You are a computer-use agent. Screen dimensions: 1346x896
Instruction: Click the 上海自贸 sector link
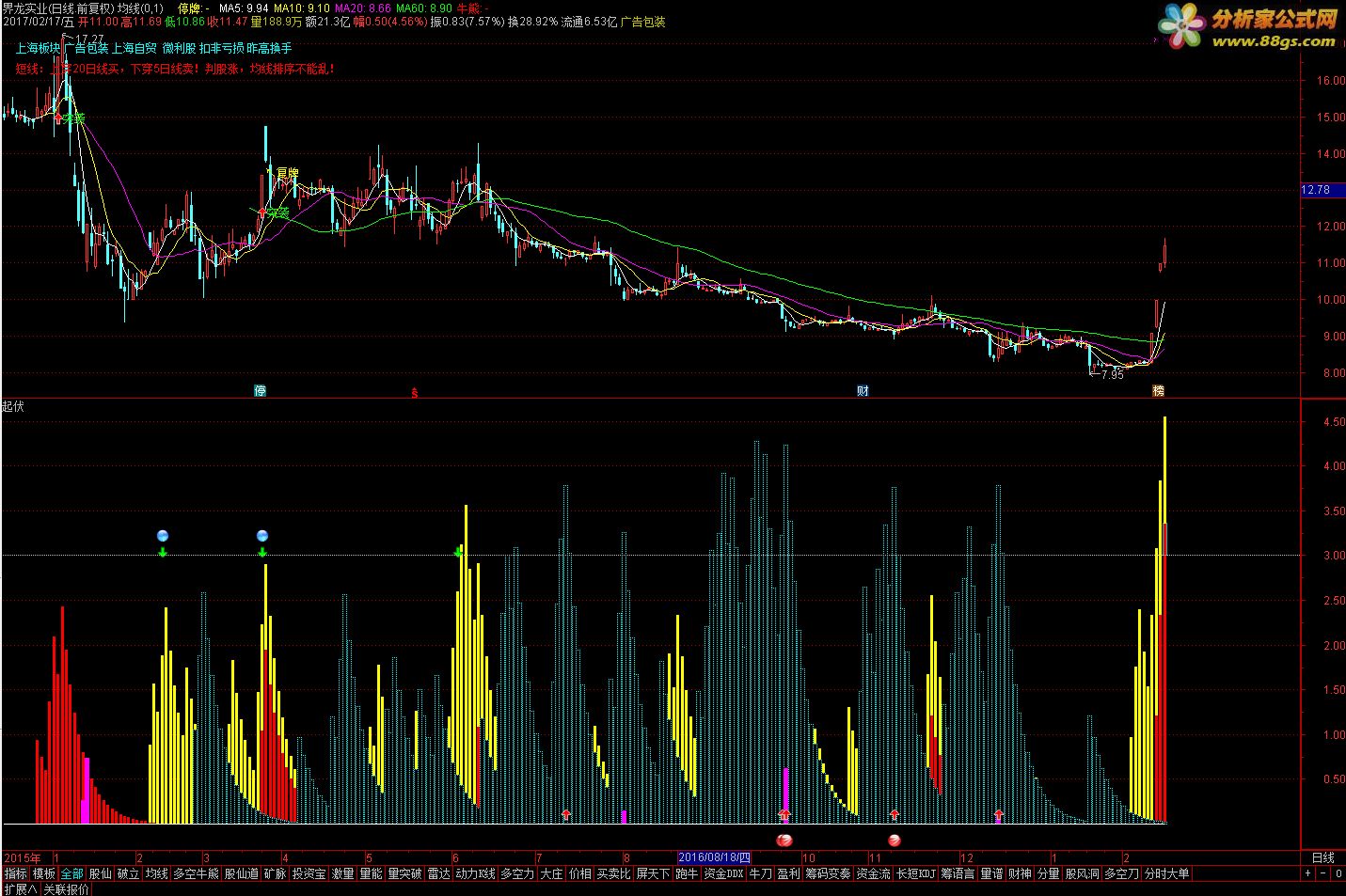tap(135, 48)
